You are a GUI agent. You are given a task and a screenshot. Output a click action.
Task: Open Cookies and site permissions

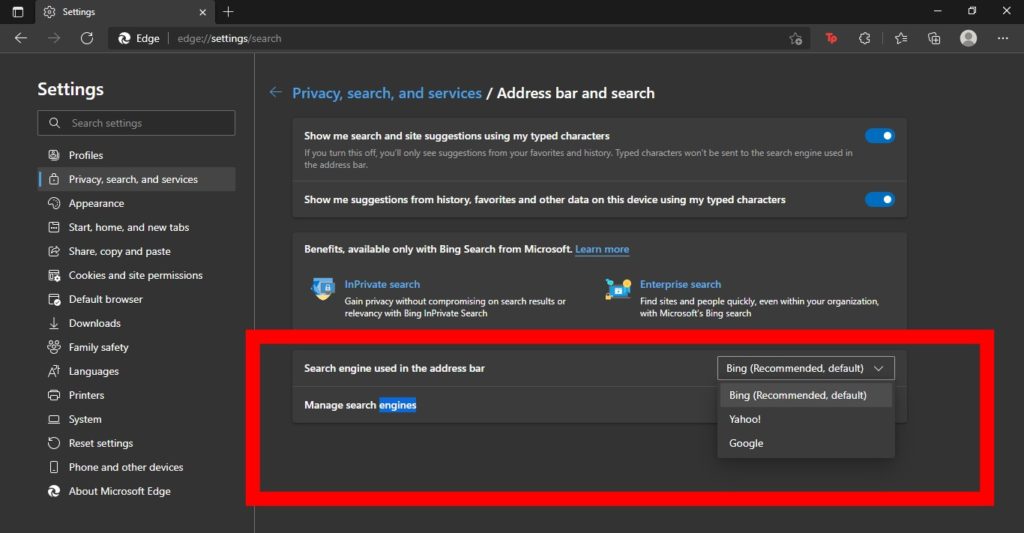(x=136, y=275)
